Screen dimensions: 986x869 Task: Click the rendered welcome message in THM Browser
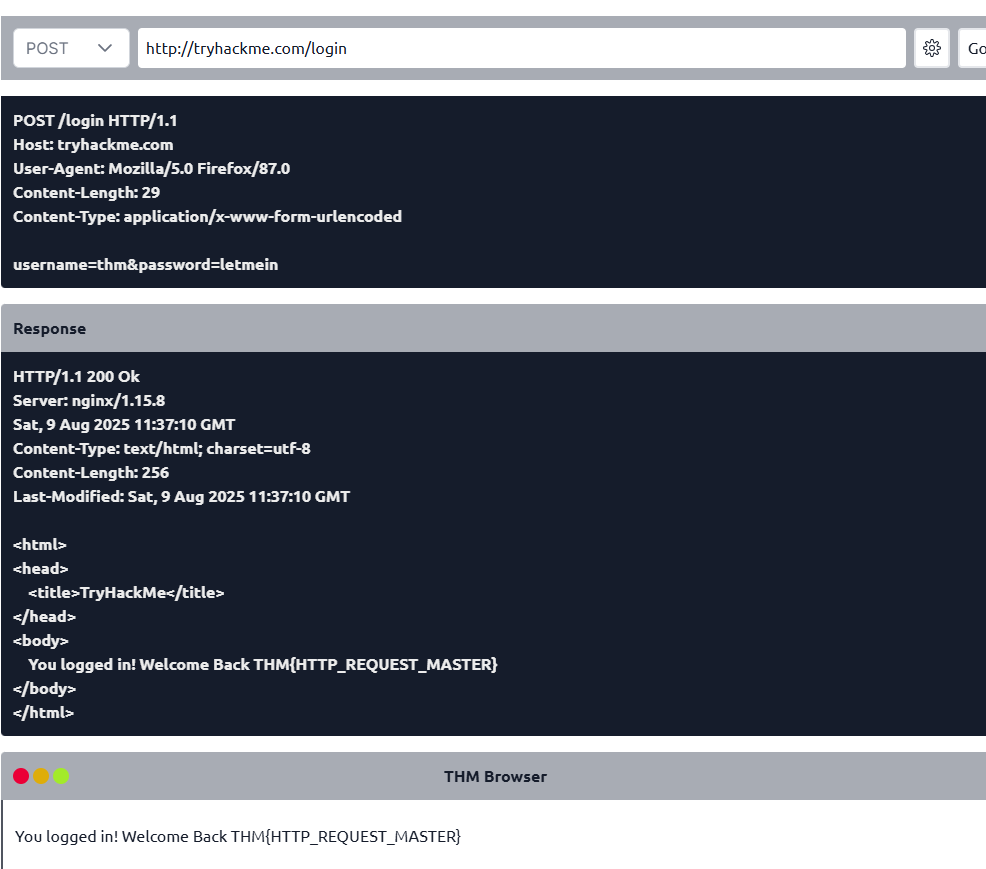[238, 836]
